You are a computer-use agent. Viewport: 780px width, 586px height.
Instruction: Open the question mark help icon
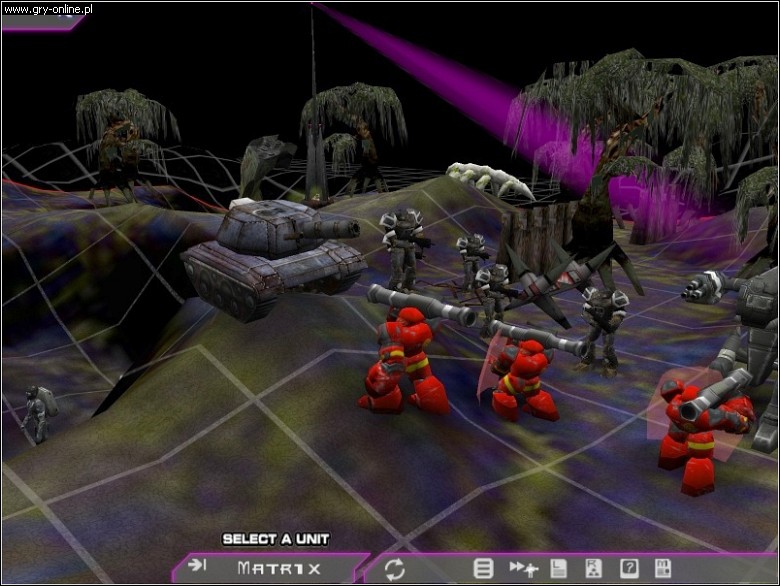point(629,569)
